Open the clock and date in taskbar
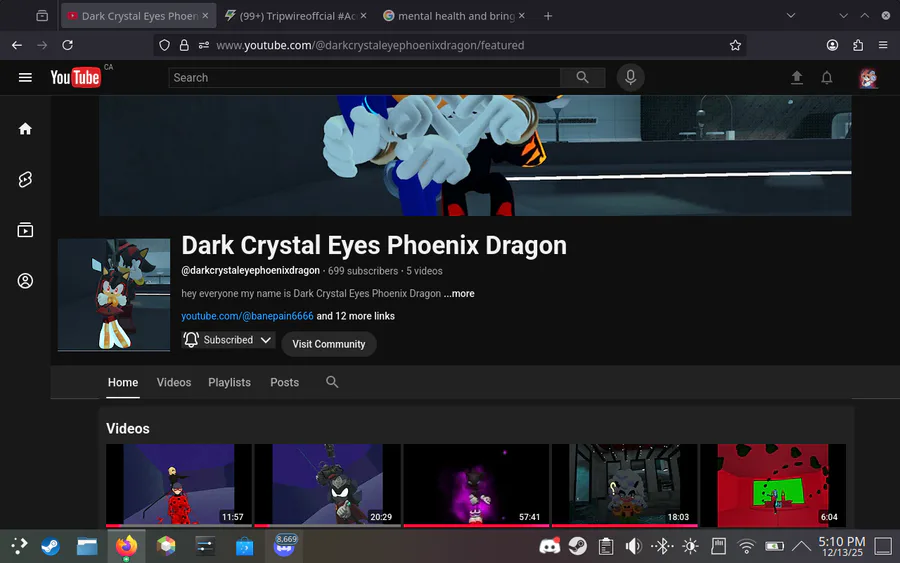Screen dimensions: 900x563 [x=841, y=546]
